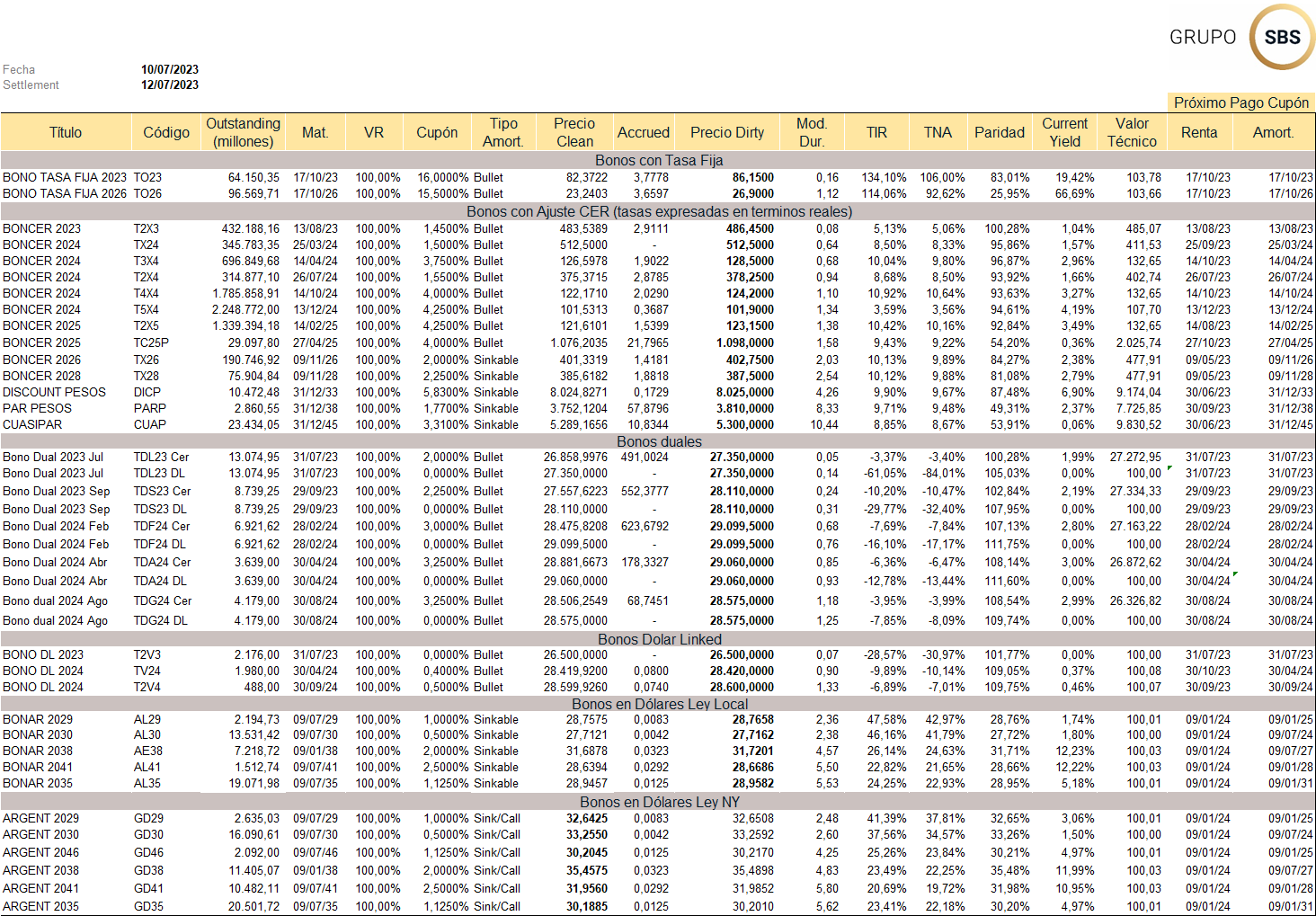Select the BONAR 2029 row title
This screenshot has height=916, width=1316.
[38, 719]
